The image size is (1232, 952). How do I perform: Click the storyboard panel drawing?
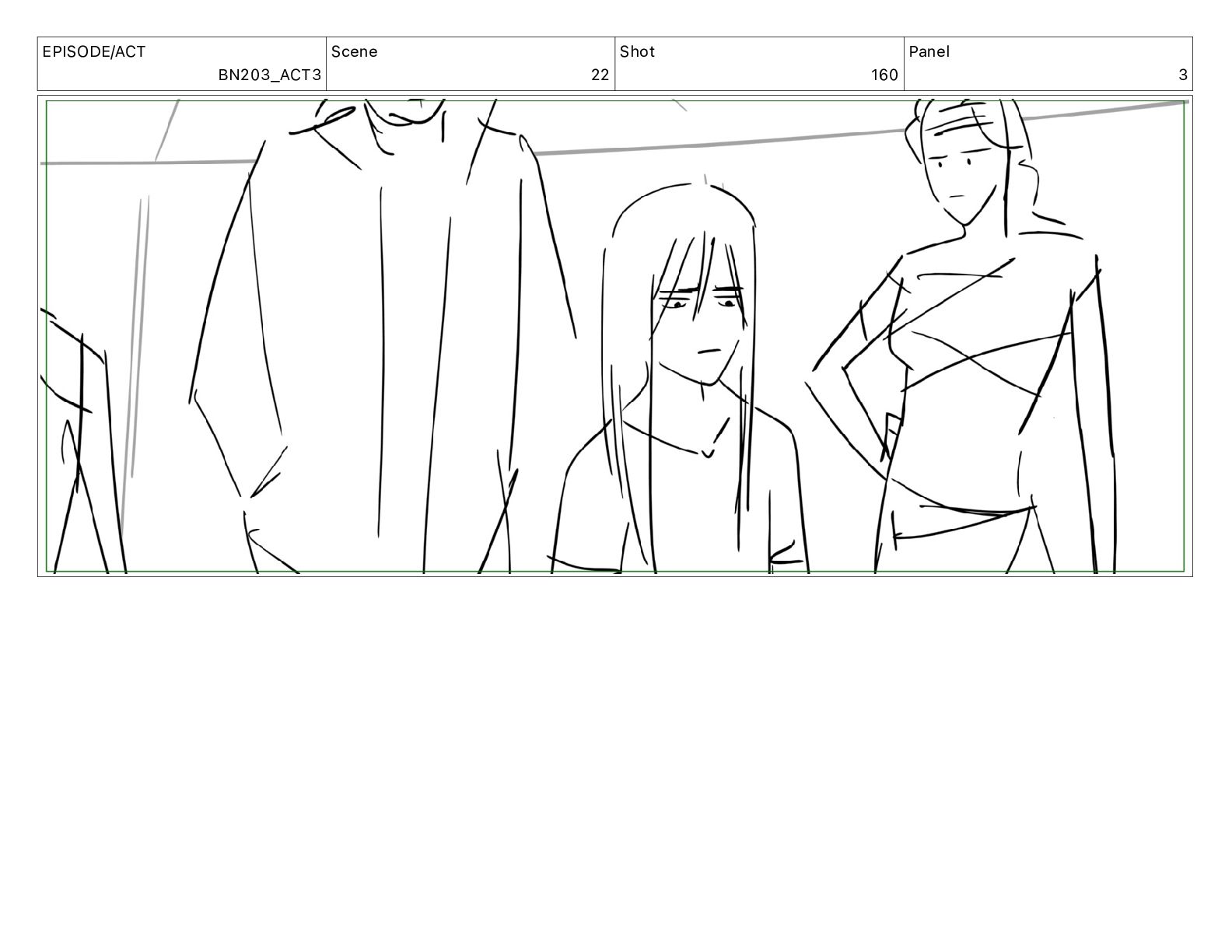tap(615, 336)
